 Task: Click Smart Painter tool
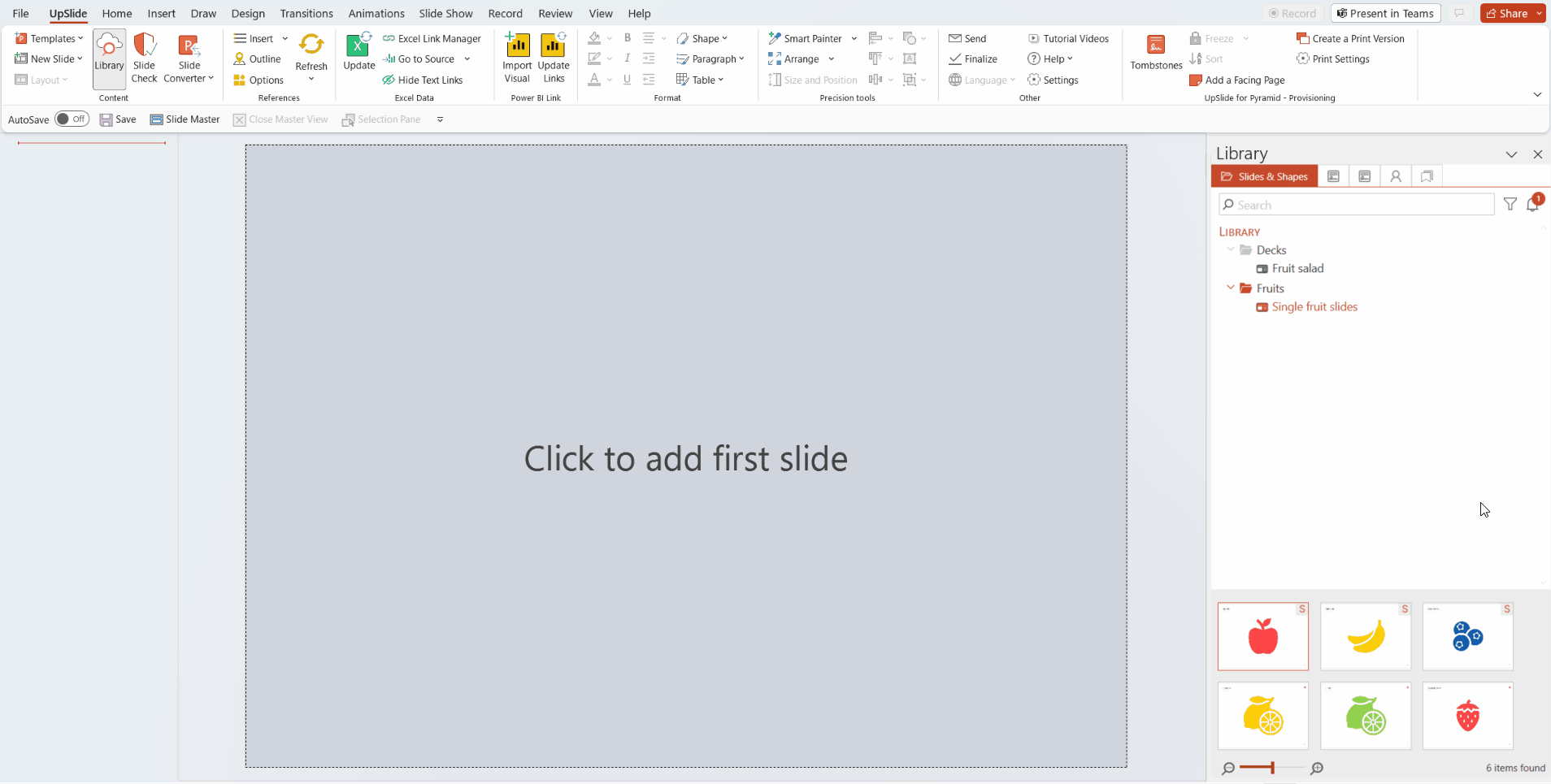[x=805, y=38]
